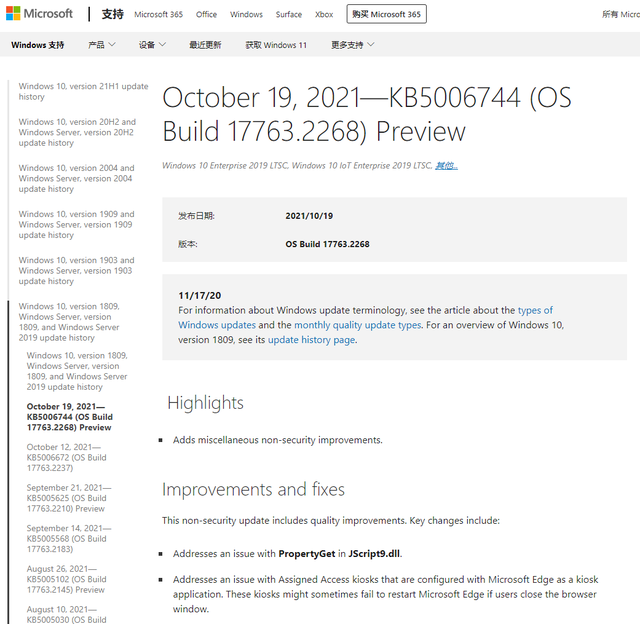
Task: Click the Microsoft logo
Action: [x=39, y=13]
